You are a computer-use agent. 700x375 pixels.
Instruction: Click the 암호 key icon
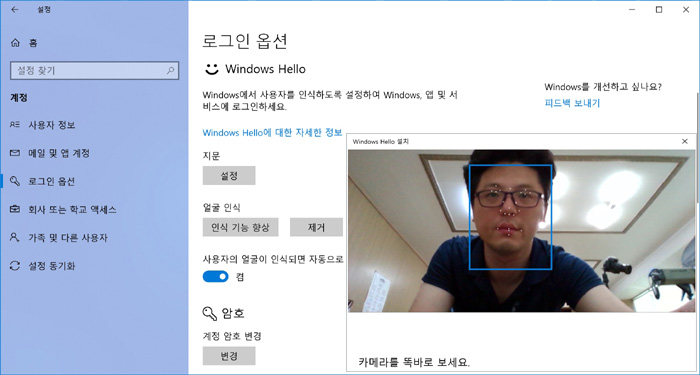pyautogui.click(x=210, y=313)
